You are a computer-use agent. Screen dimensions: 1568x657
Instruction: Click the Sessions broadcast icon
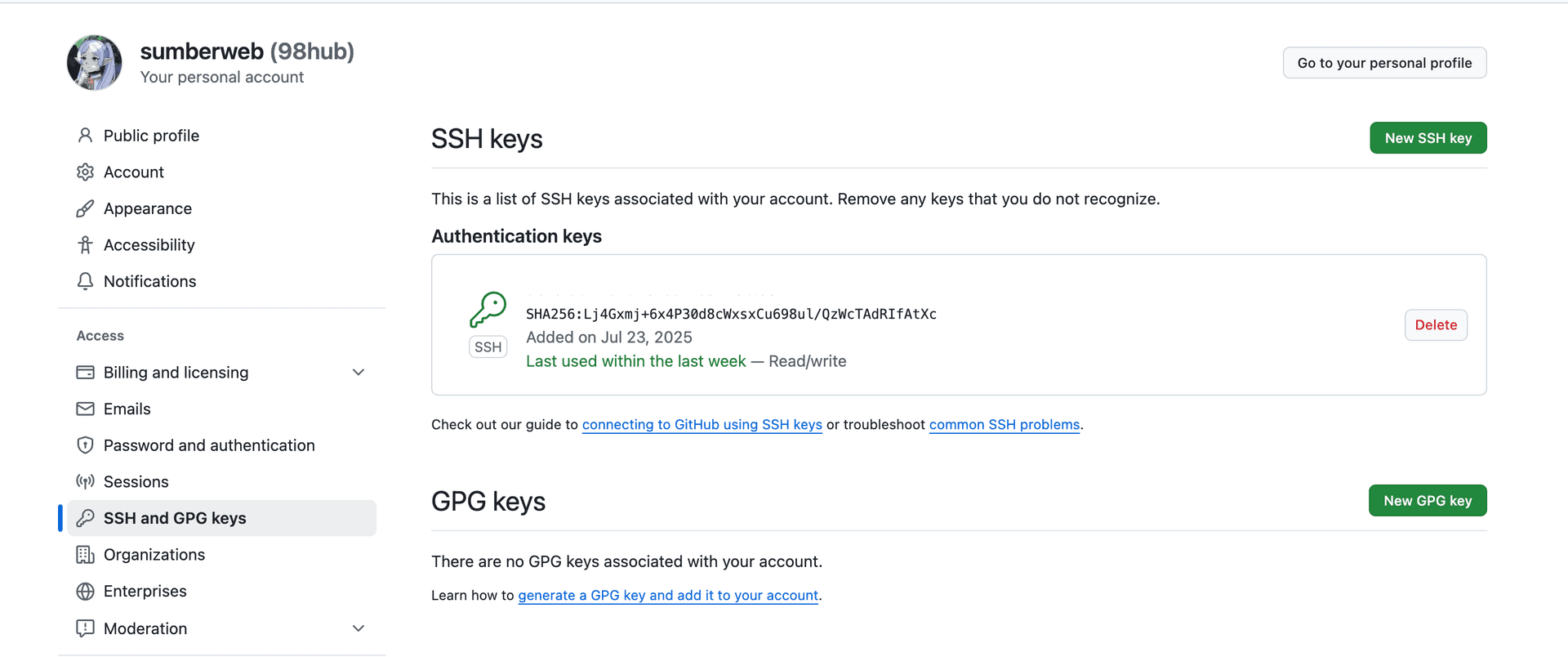coord(86,481)
